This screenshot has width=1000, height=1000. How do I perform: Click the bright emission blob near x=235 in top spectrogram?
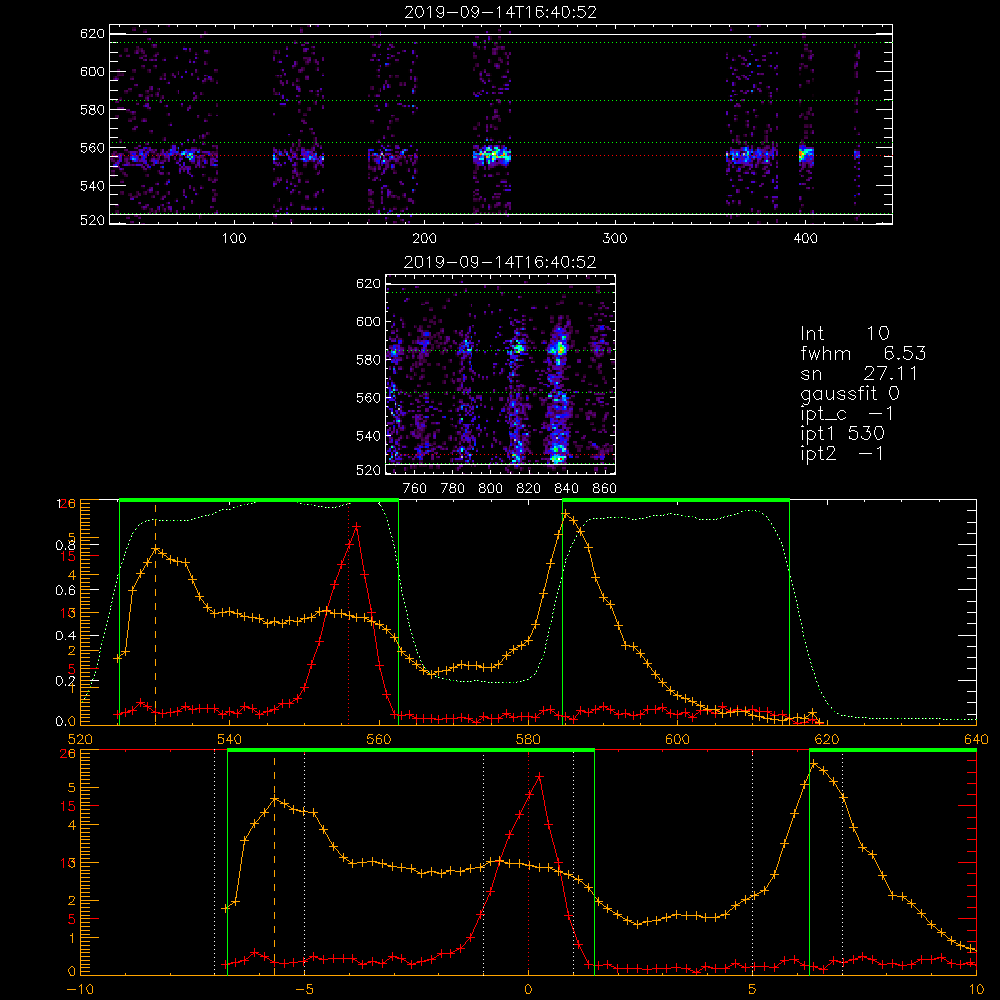tap(492, 155)
